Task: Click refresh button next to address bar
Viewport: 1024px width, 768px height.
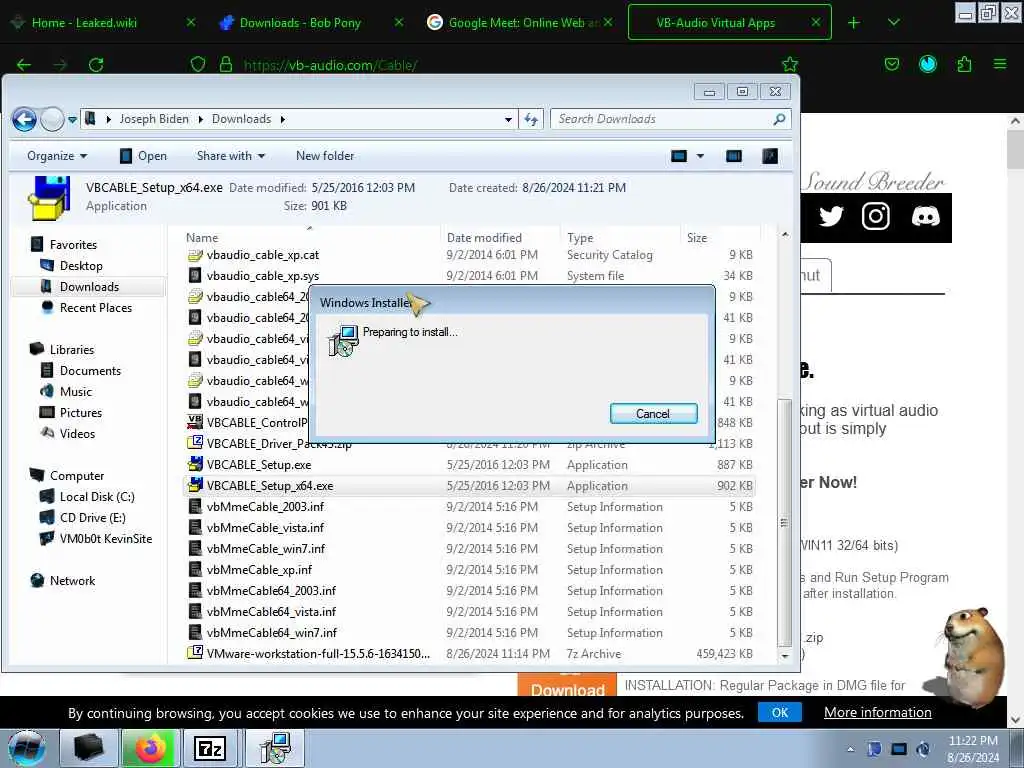Action: tap(531, 120)
